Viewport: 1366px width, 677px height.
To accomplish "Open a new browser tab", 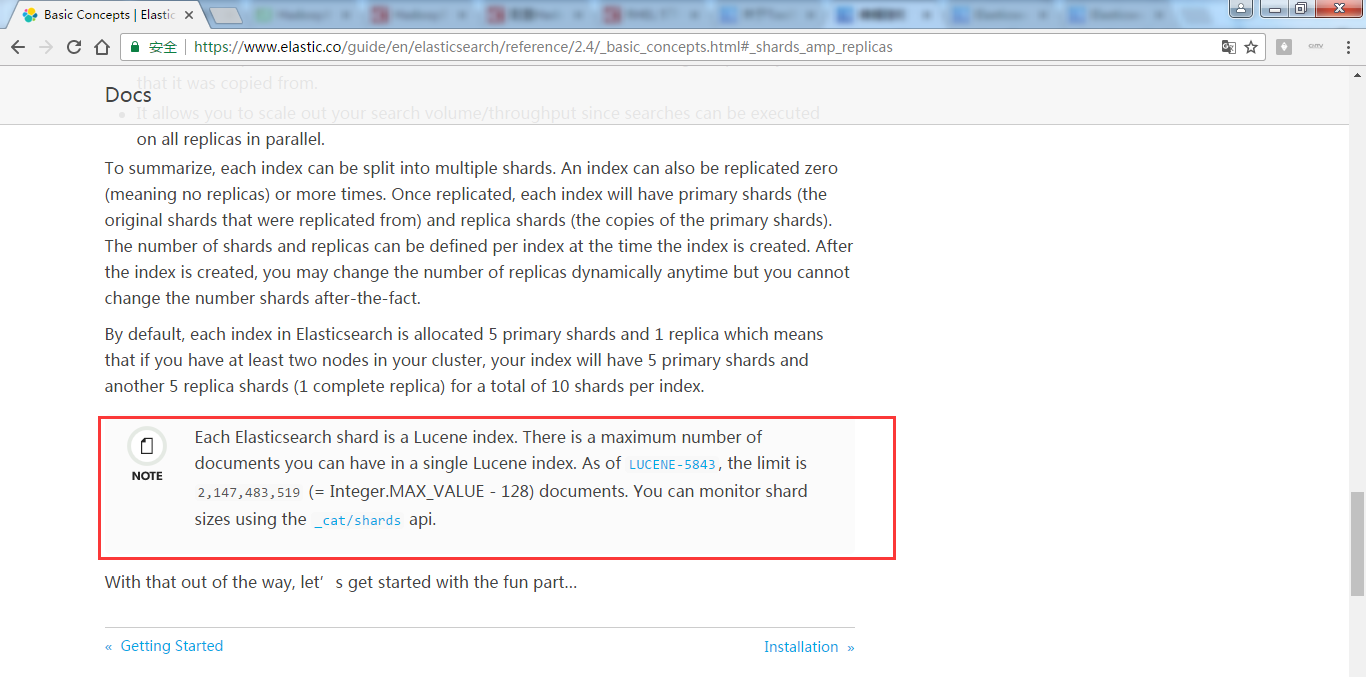I will 226,15.
